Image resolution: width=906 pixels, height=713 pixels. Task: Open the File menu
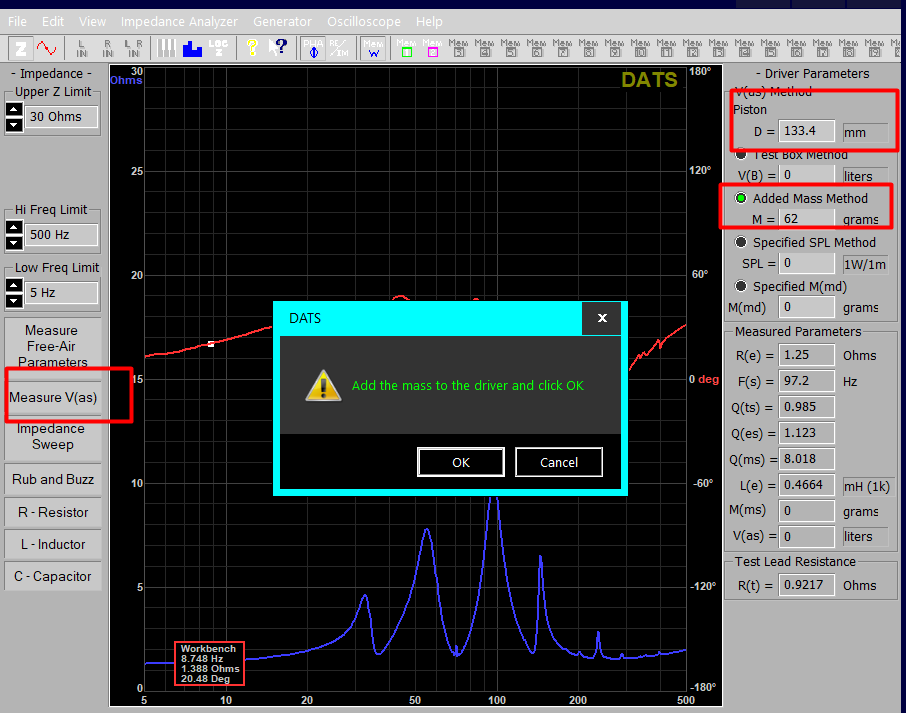point(17,21)
